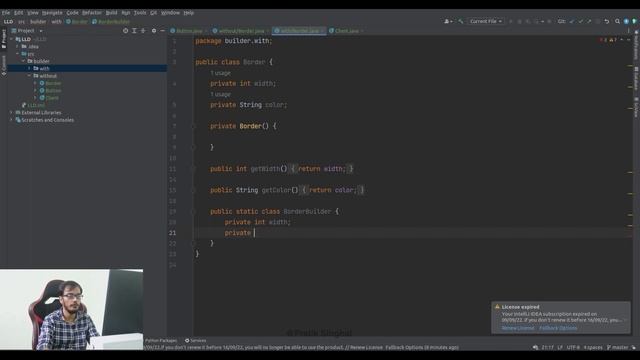Click the 4 spaces indent status item

pyautogui.click(x=593, y=348)
